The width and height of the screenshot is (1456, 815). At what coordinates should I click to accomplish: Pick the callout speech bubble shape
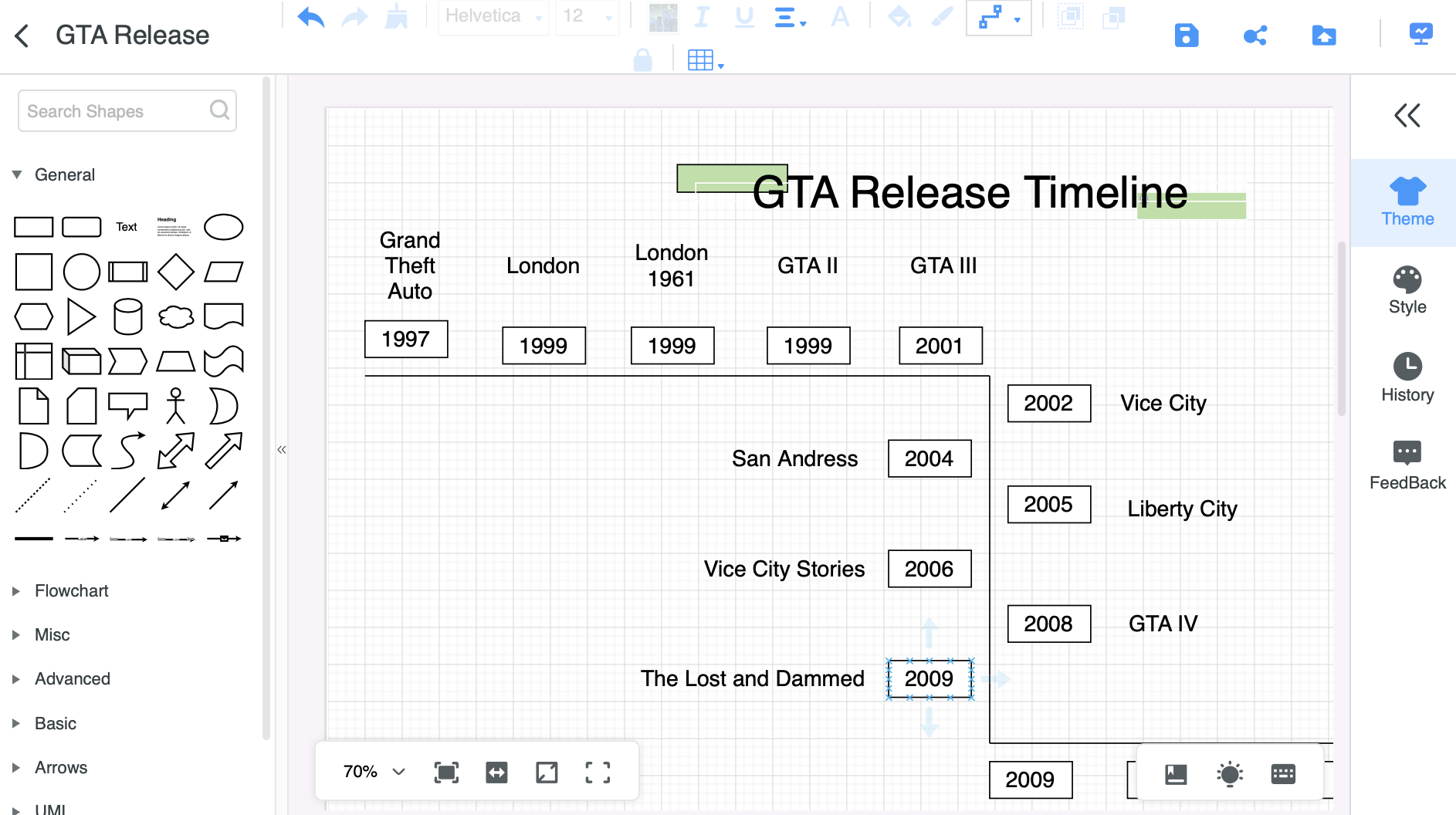click(x=128, y=406)
